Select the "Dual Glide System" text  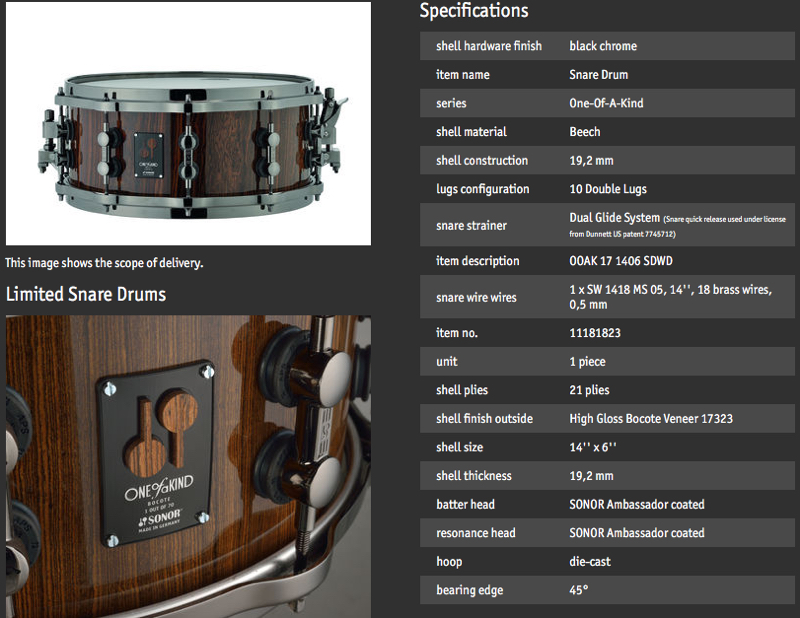click(614, 218)
